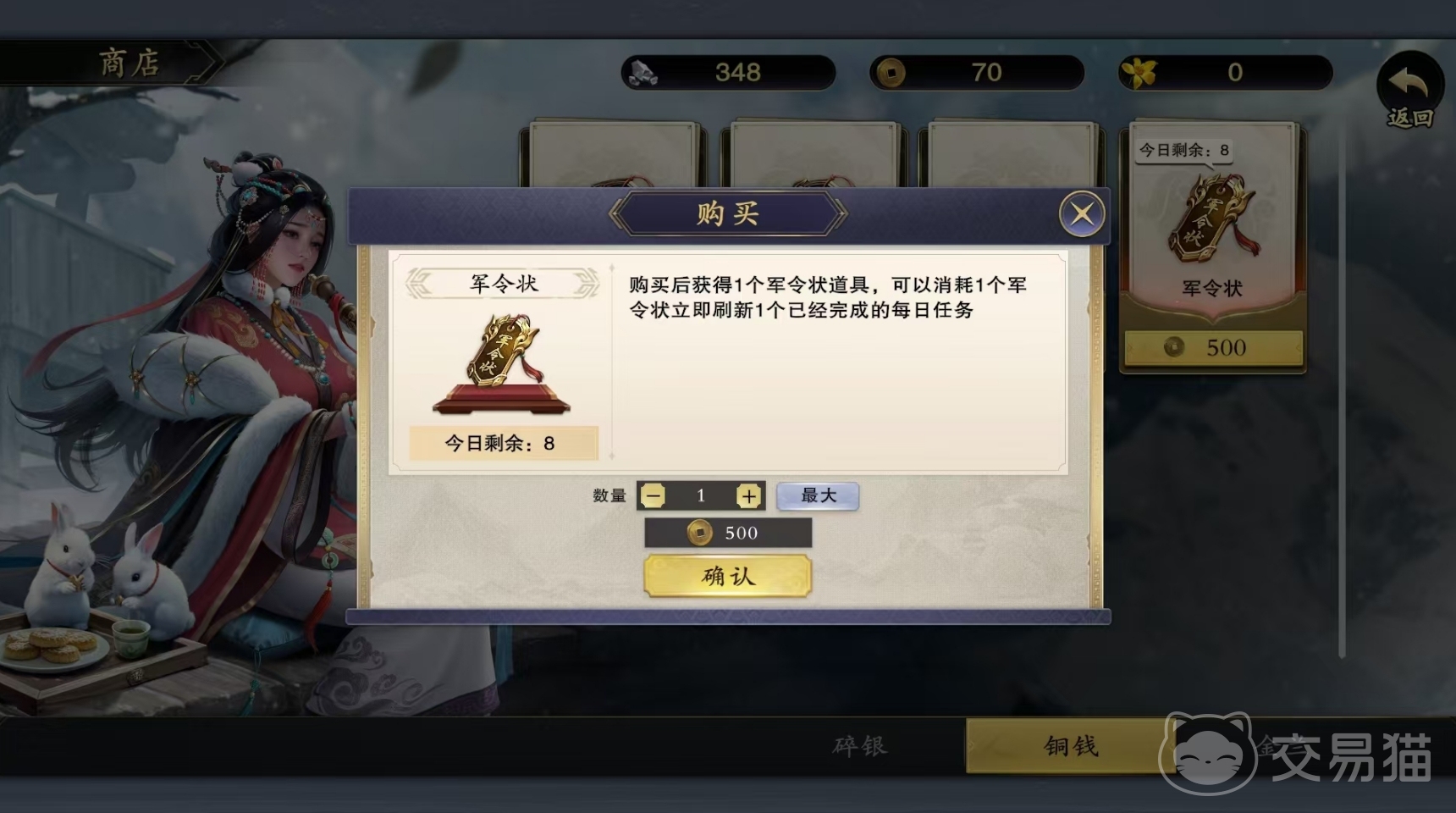Select the 最大 max quantity button

point(818,496)
